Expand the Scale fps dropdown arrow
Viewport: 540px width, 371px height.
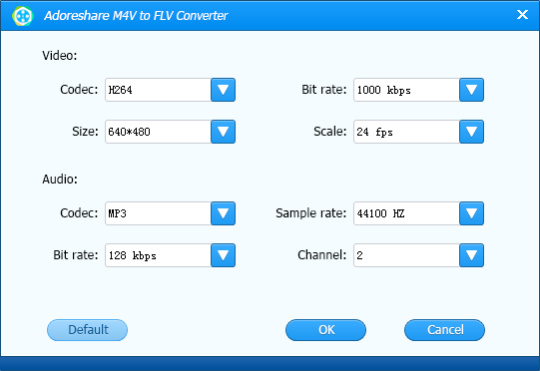click(x=471, y=132)
